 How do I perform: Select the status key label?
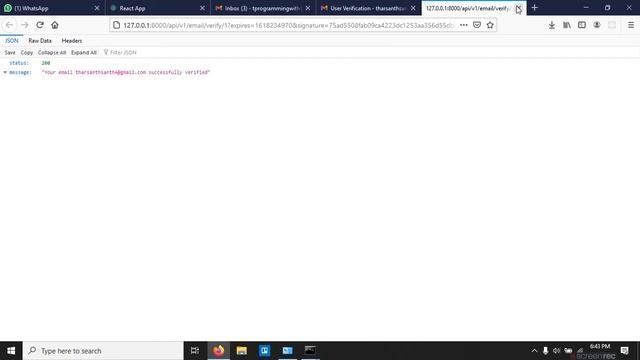coord(19,63)
